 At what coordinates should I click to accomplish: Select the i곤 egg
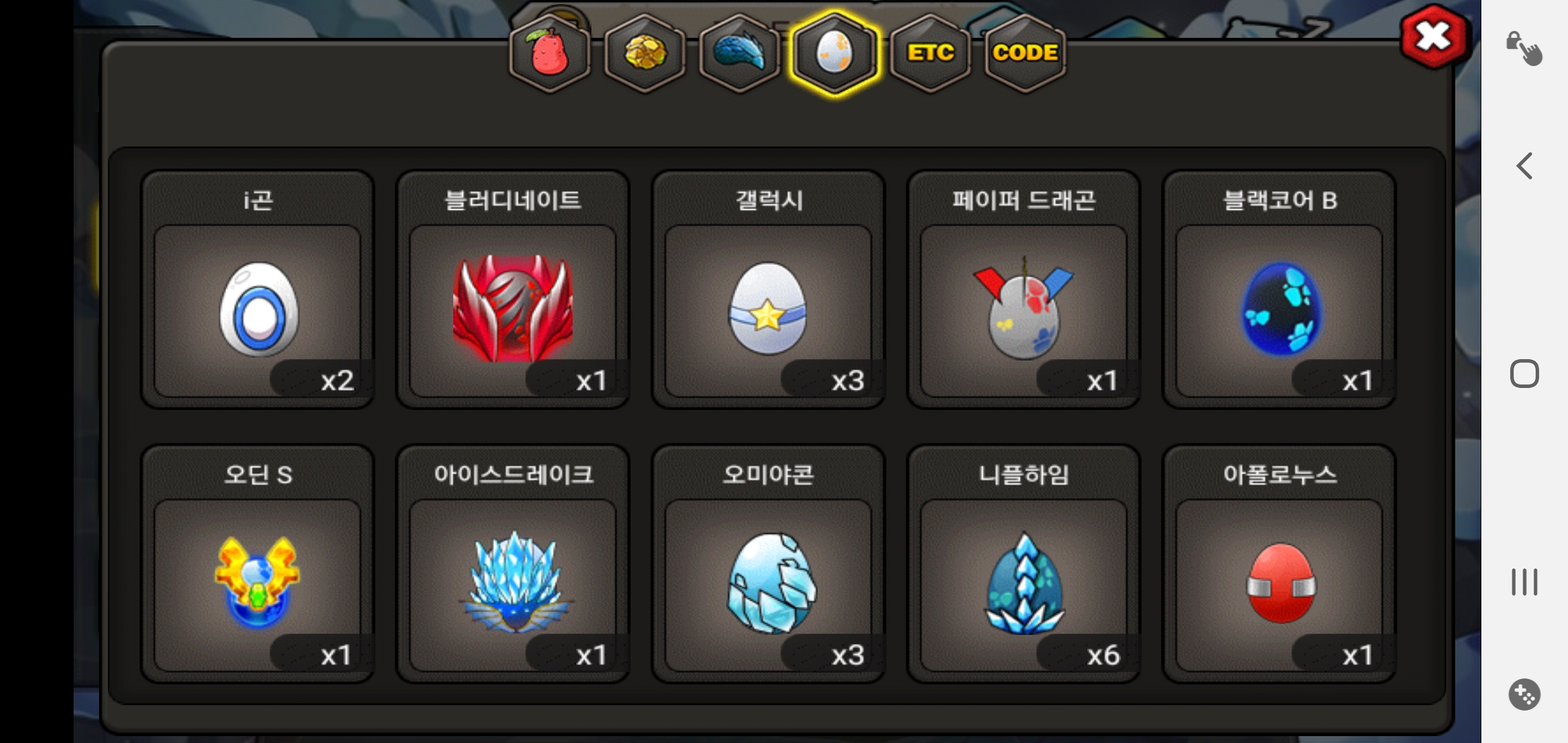tap(257, 290)
